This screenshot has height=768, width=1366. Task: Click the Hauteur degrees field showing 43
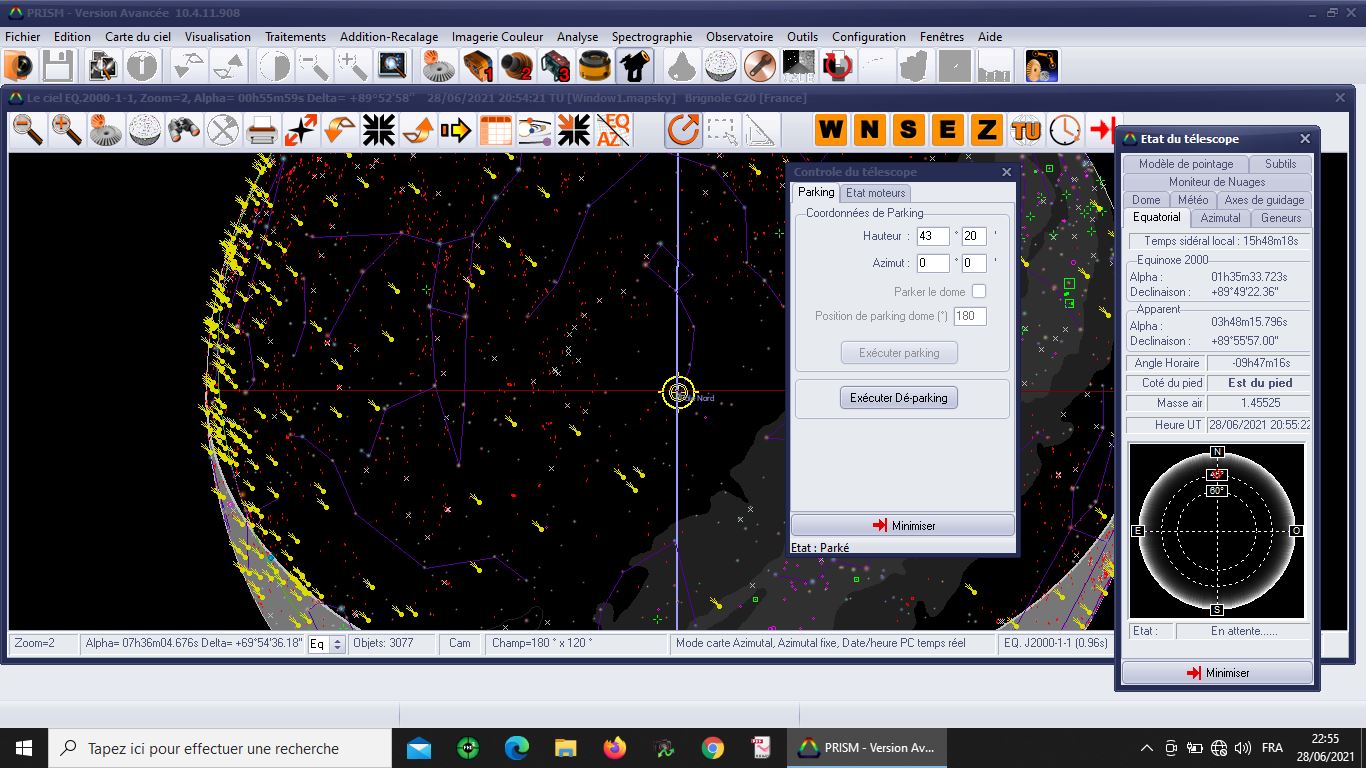click(932, 236)
